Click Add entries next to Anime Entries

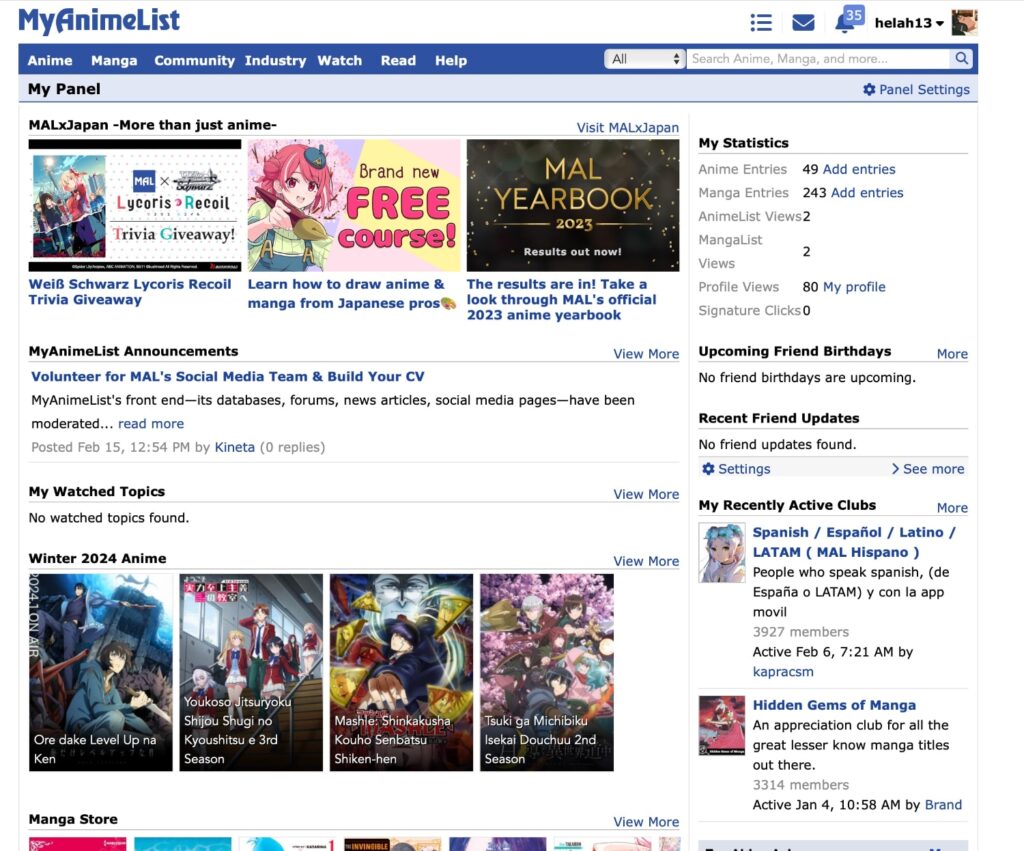point(861,169)
